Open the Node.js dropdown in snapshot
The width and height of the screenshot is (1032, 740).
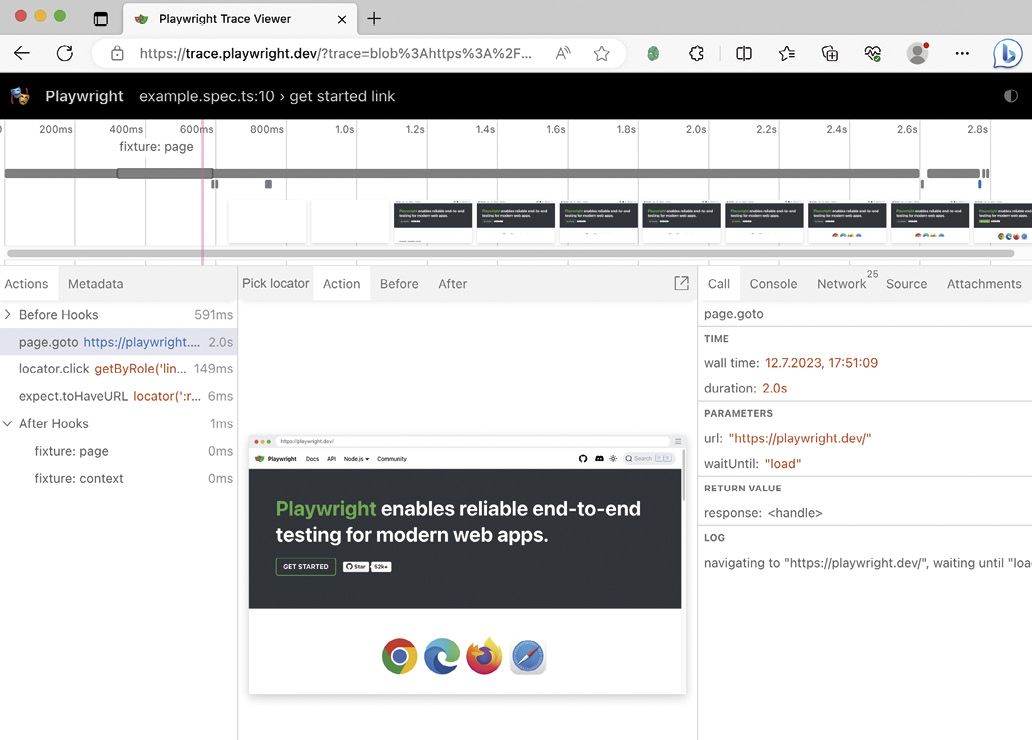pos(356,459)
